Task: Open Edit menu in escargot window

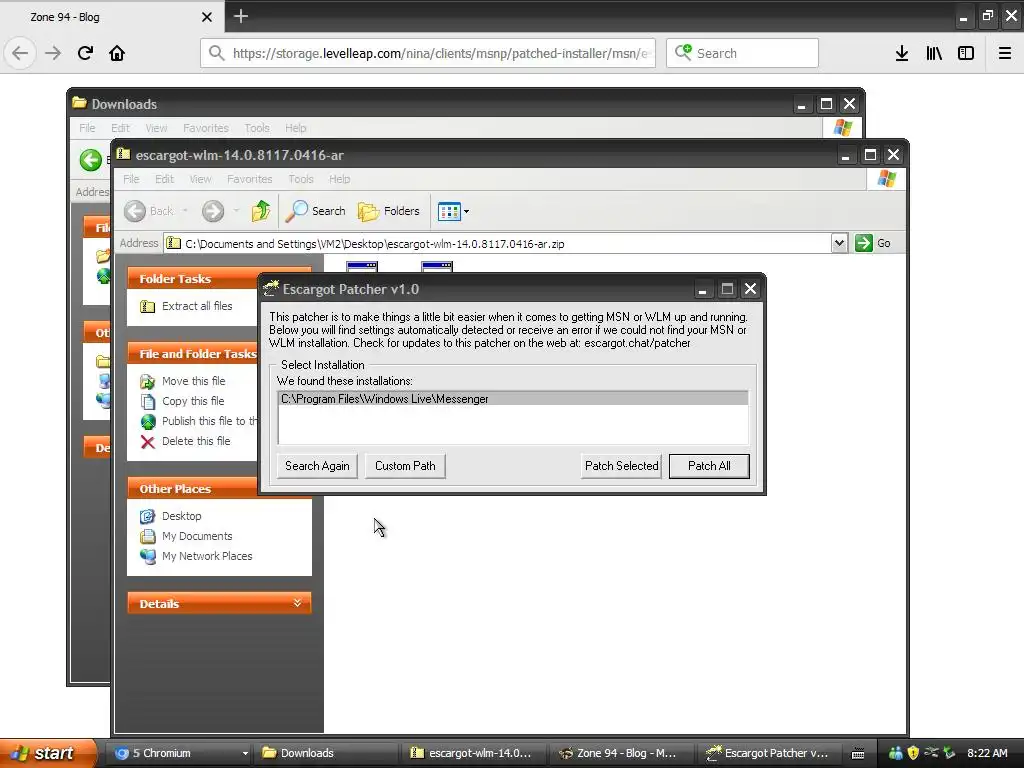Action: 164,179
